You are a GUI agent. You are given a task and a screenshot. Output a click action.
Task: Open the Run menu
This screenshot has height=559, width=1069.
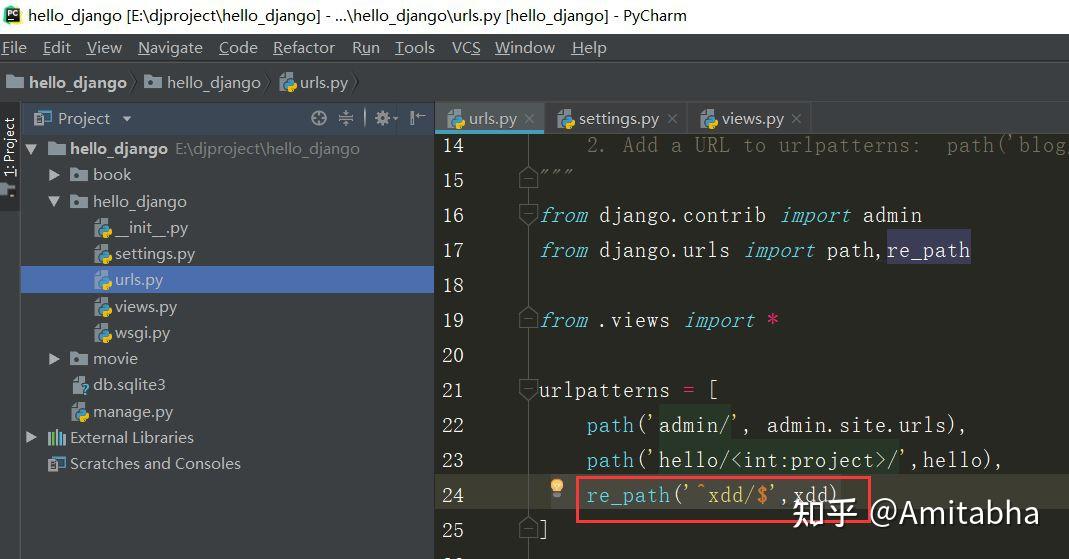pos(366,48)
